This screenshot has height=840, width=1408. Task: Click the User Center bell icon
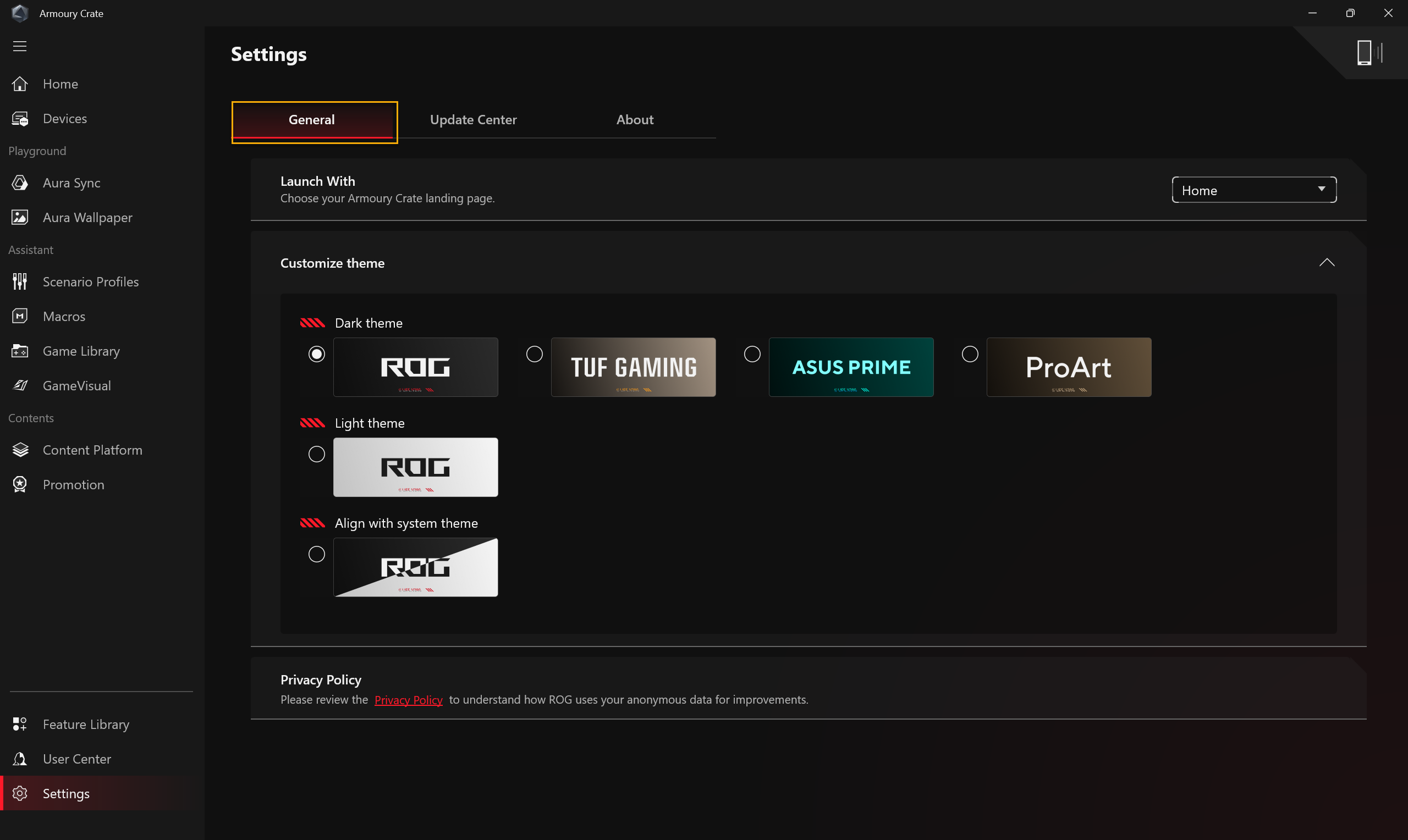(x=20, y=759)
